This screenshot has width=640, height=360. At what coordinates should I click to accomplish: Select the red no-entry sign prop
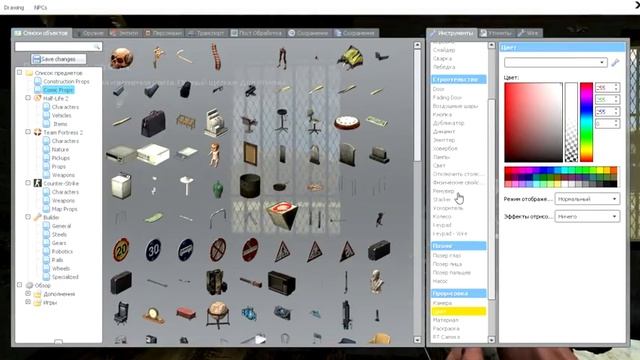pyautogui.click(x=250, y=249)
